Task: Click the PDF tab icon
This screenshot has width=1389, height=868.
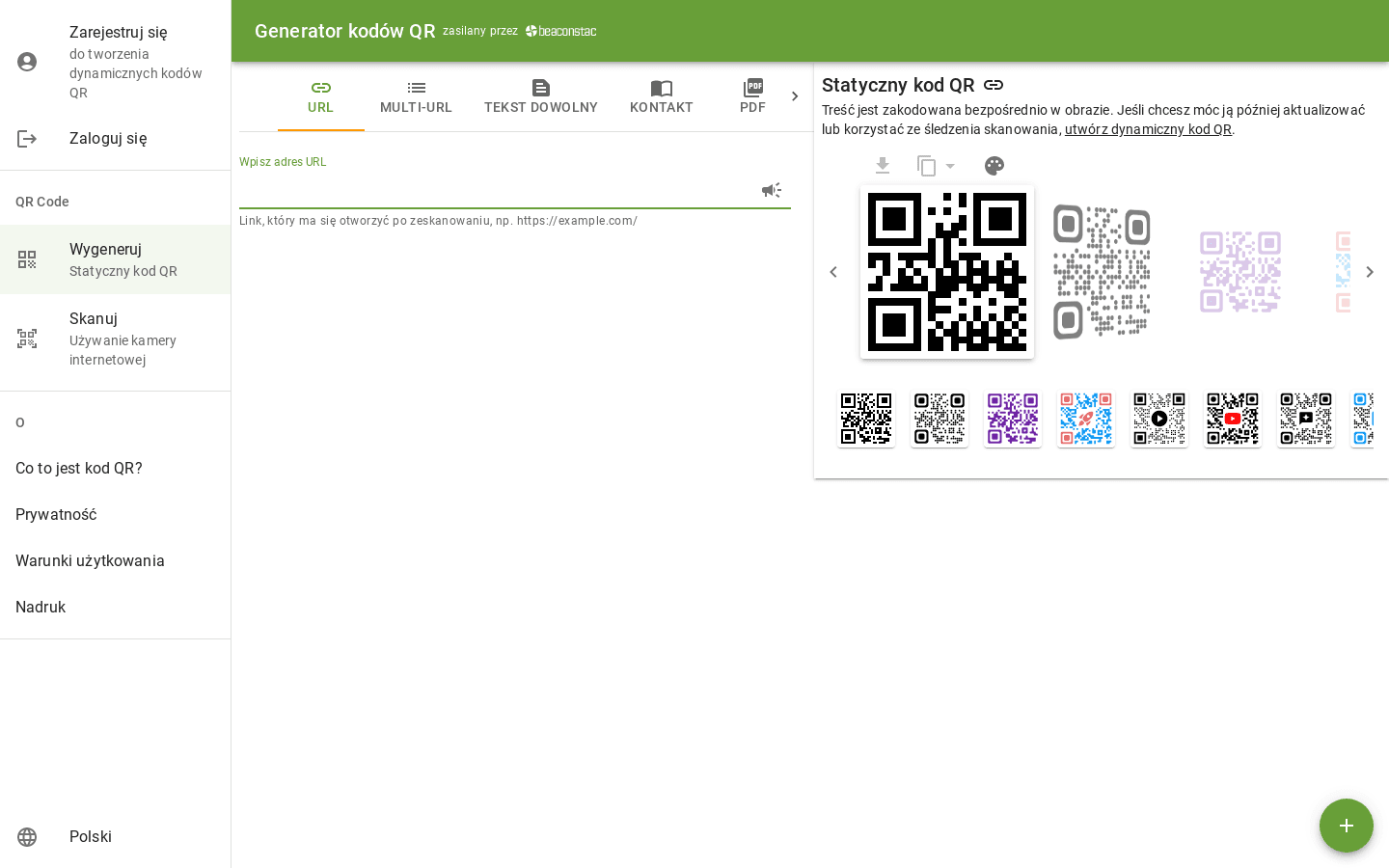Action: (x=752, y=88)
